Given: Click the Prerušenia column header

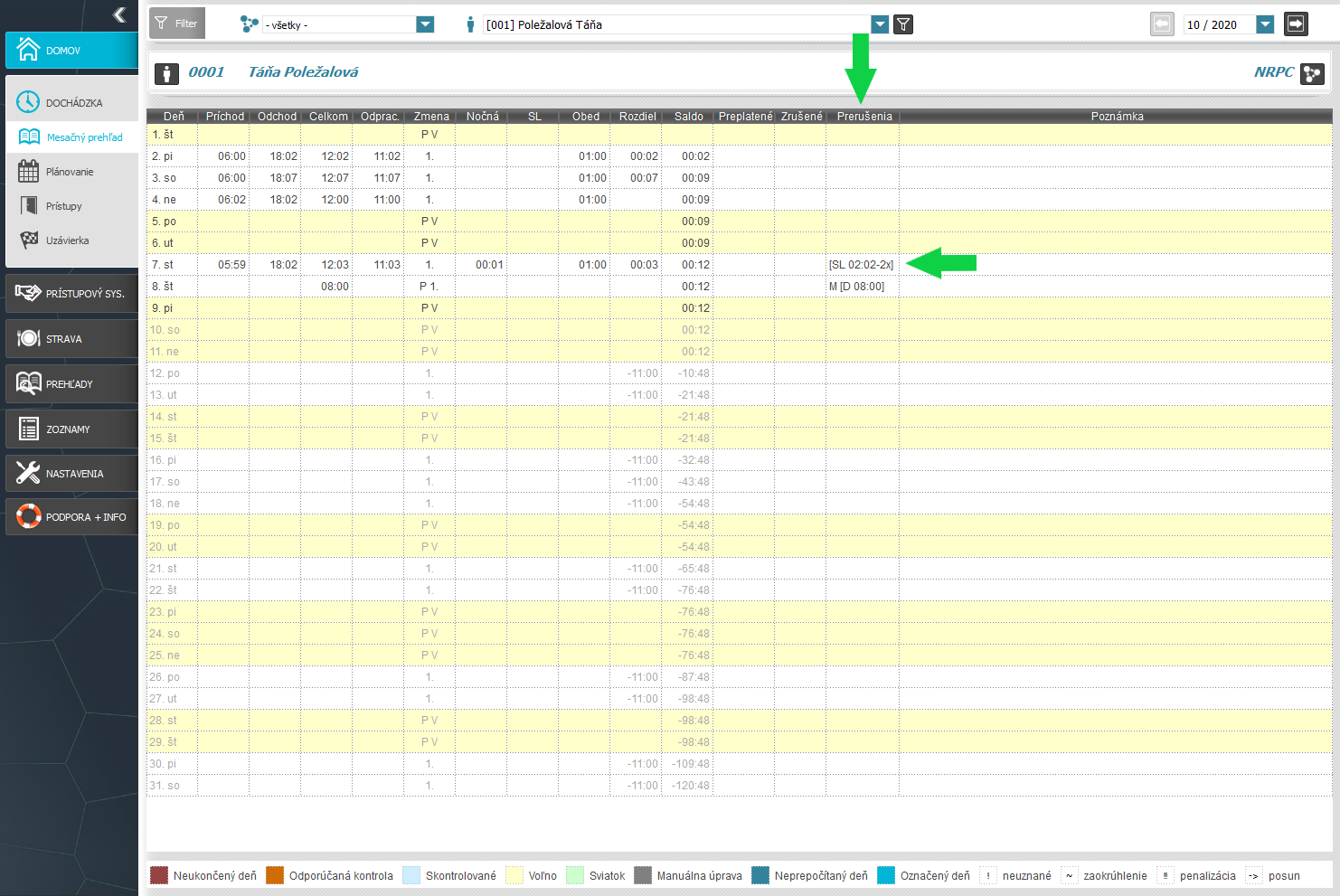Looking at the screenshot, I should [x=863, y=117].
